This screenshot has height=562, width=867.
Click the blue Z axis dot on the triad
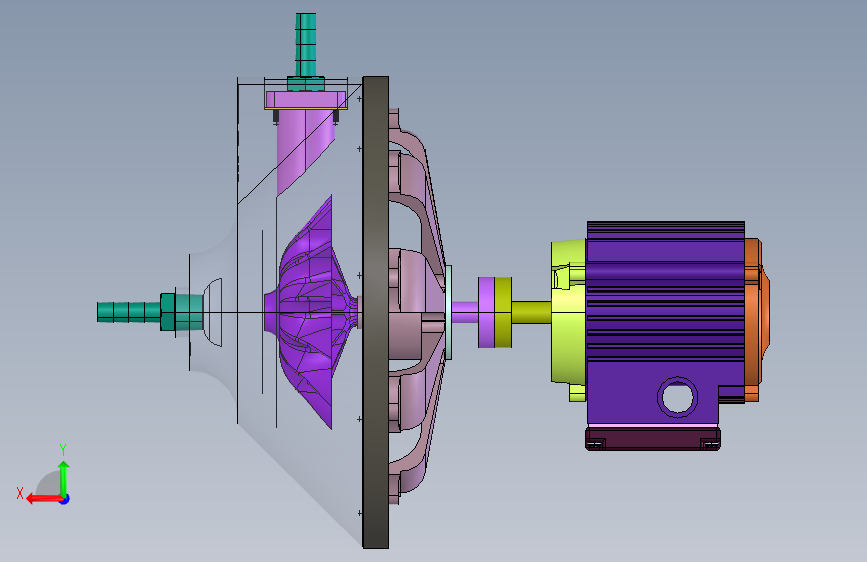65,499
